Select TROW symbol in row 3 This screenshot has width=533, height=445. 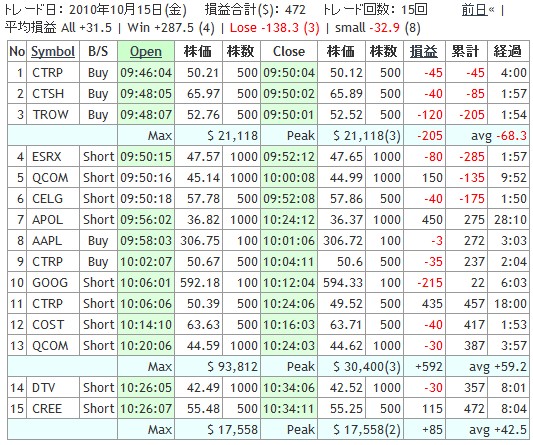coord(50,115)
